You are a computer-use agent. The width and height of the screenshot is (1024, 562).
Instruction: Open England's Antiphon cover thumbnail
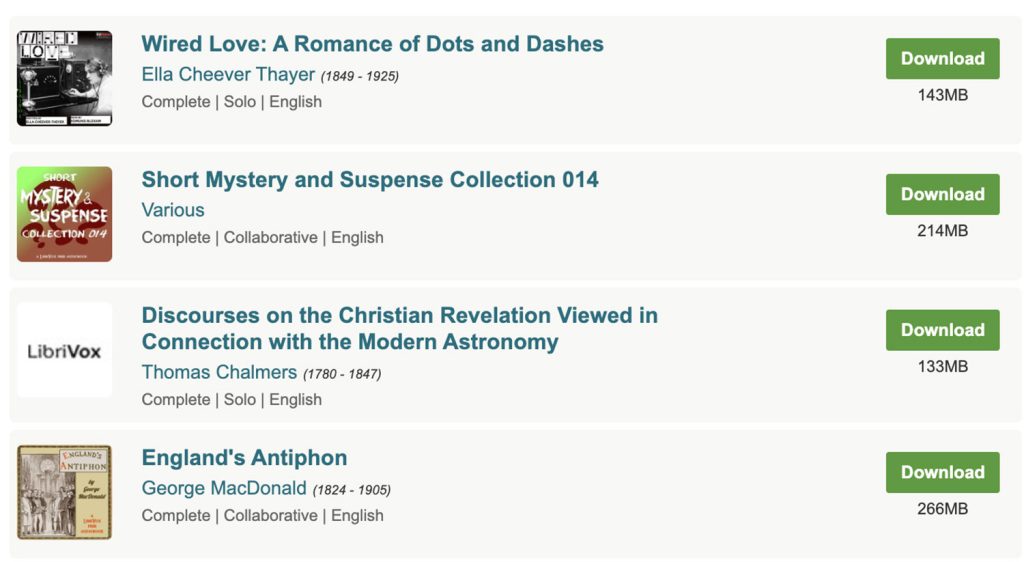64,492
